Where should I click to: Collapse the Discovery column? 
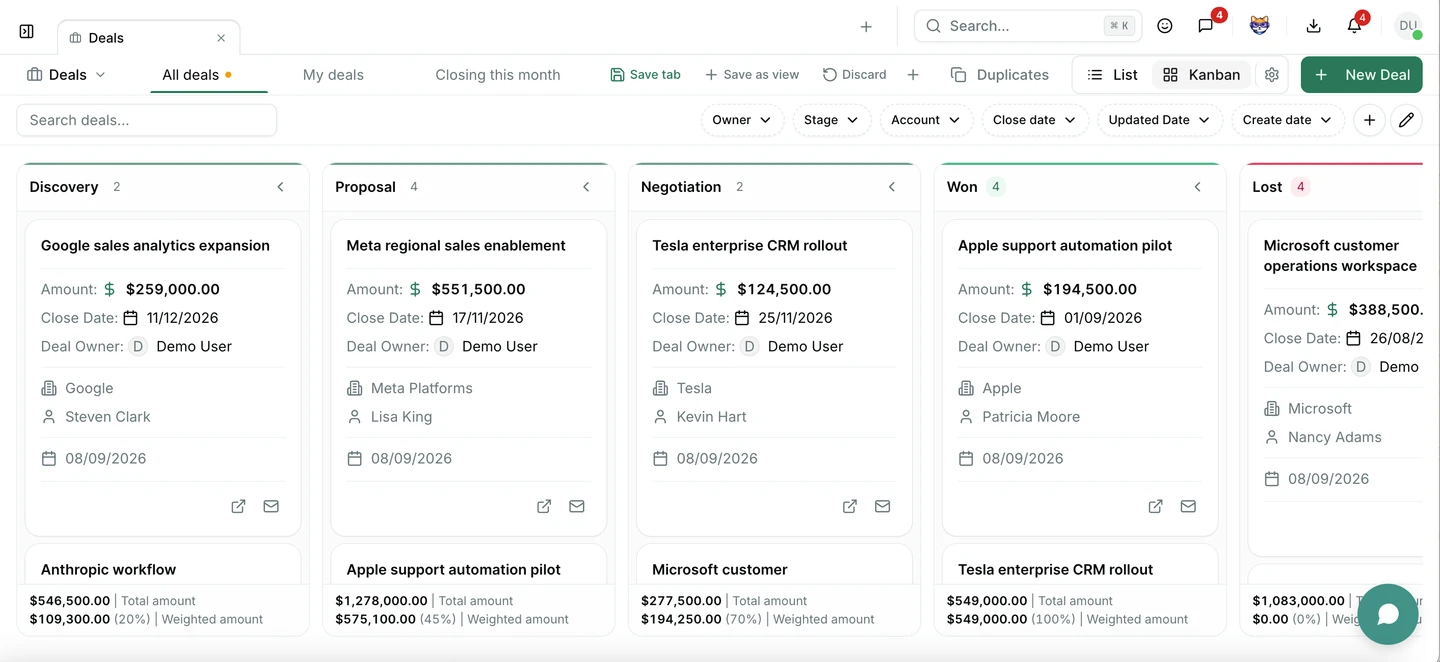click(281, 187)
